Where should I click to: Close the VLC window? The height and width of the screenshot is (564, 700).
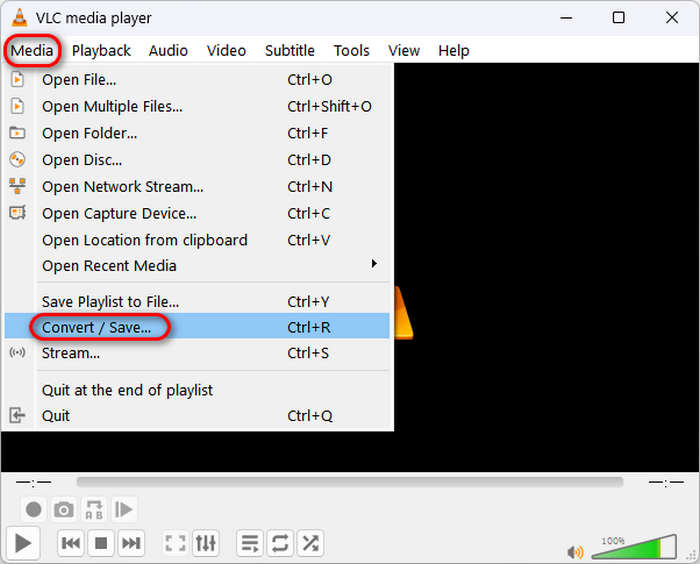click(672, 18)
